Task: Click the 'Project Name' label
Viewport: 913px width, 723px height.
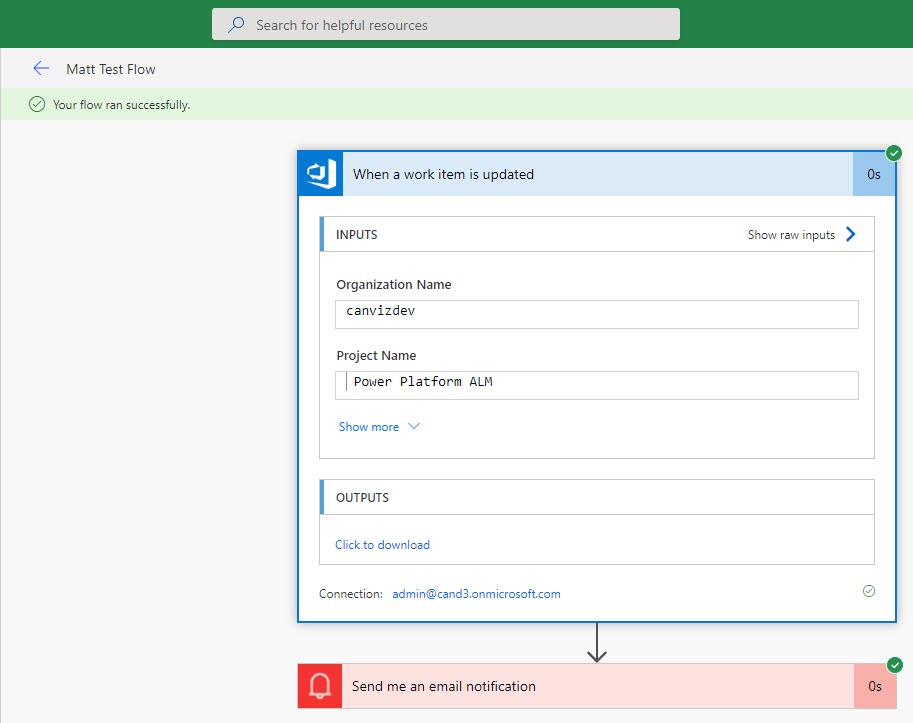Action: tap(376, 356)
